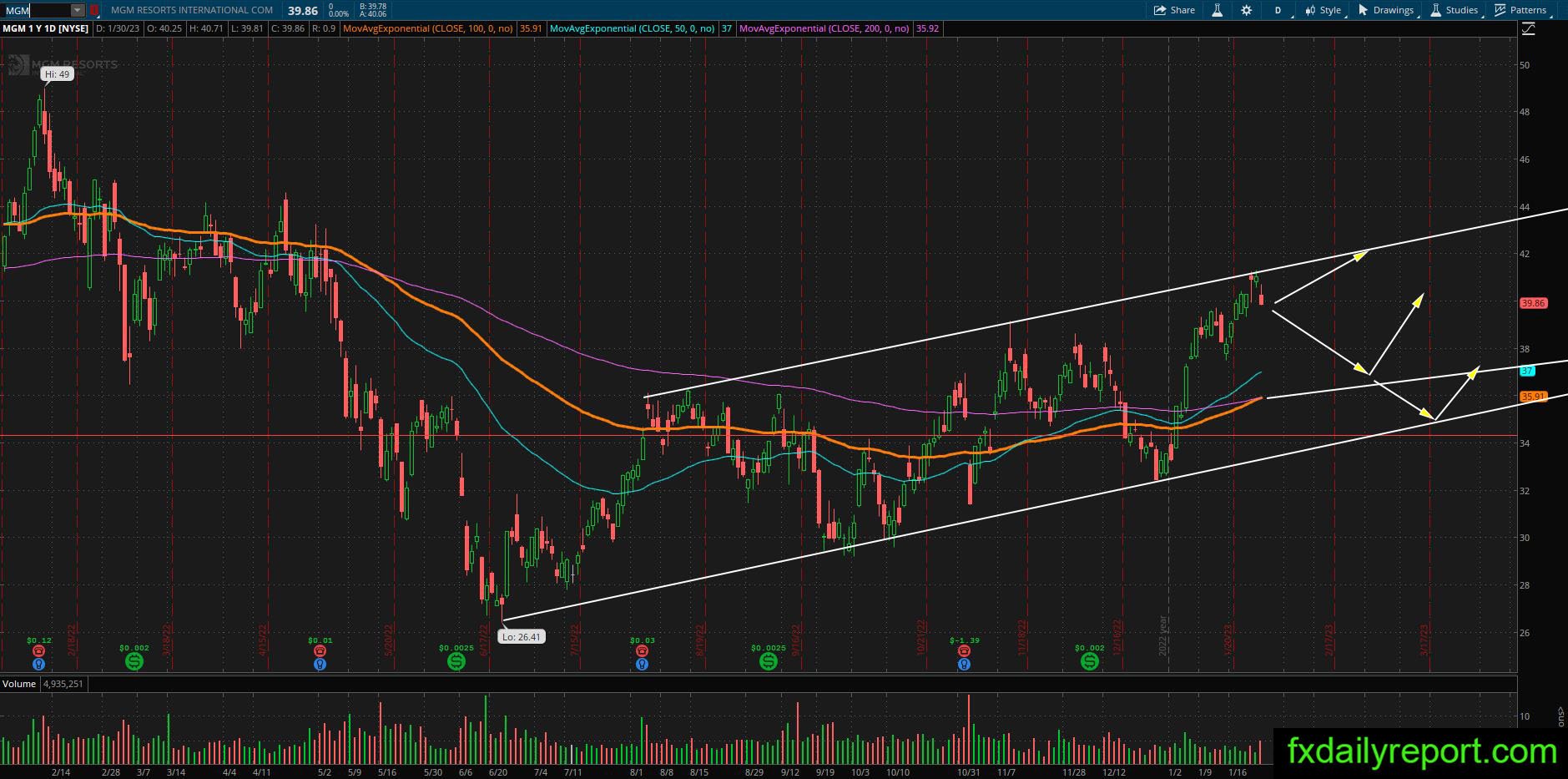Click the MGM symbol input field
The height and width of the screenshot is (779, 1568).
click(36, 11)
